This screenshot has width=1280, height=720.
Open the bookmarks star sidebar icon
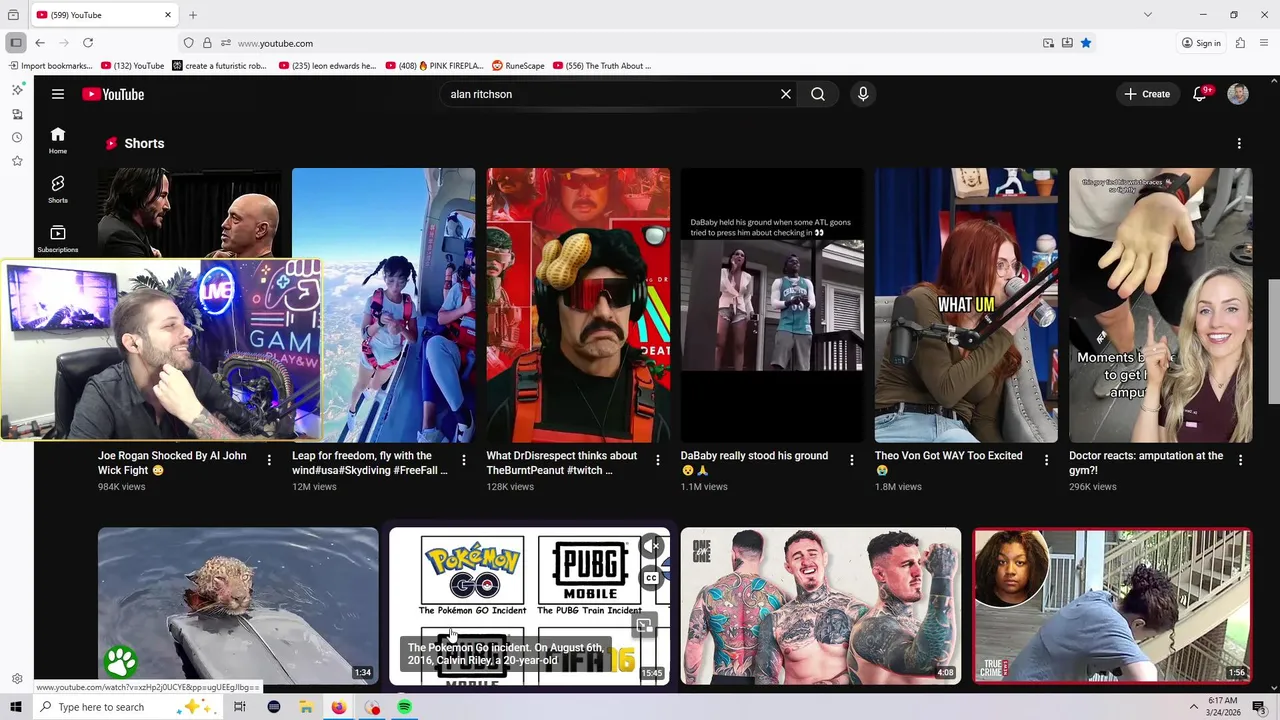coord(17,161)
